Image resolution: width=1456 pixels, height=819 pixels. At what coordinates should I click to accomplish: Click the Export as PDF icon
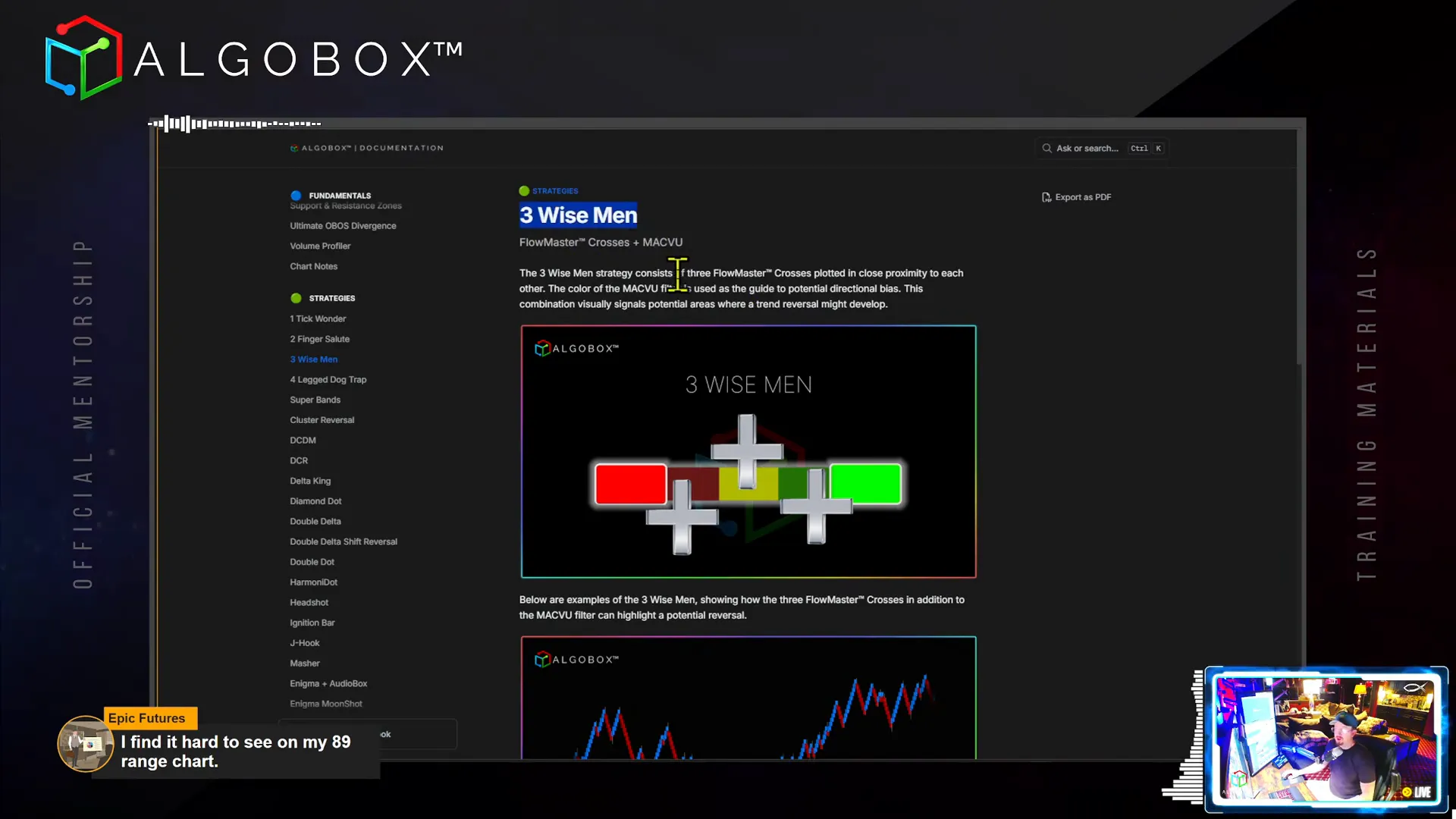[1046, 197]
